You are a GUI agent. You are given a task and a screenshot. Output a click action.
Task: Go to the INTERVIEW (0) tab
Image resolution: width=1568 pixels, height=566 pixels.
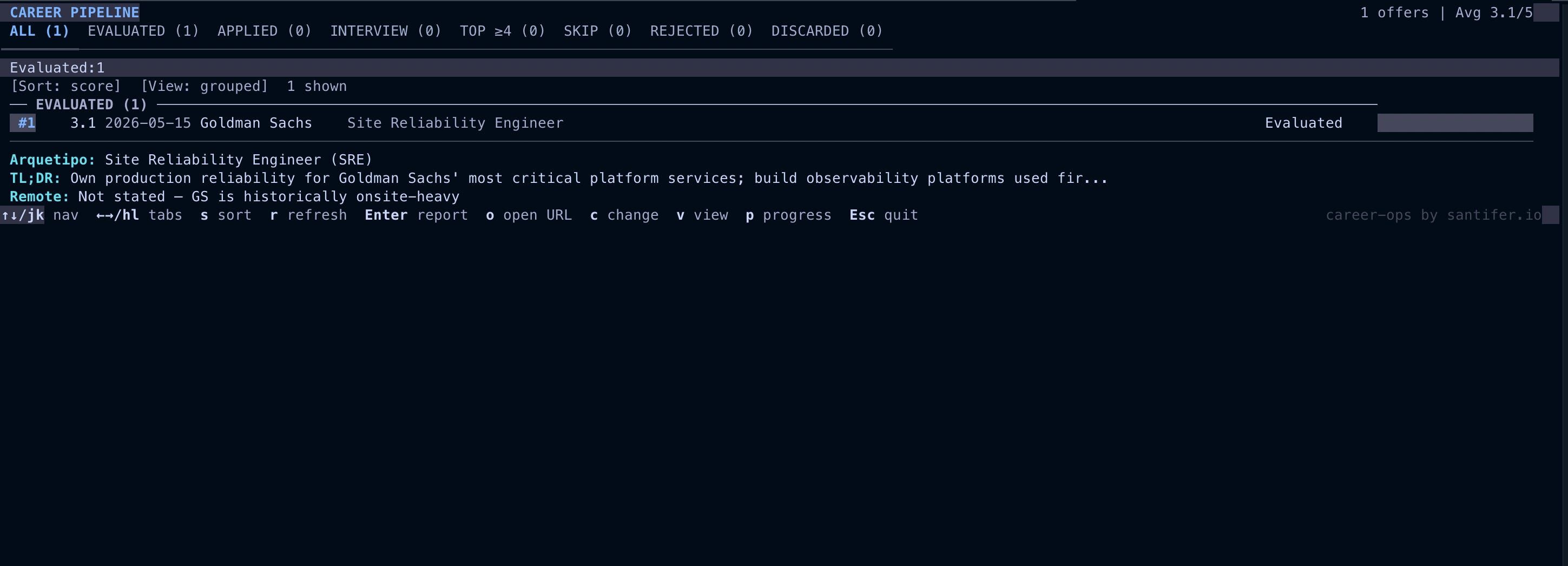tap(386, 31)
